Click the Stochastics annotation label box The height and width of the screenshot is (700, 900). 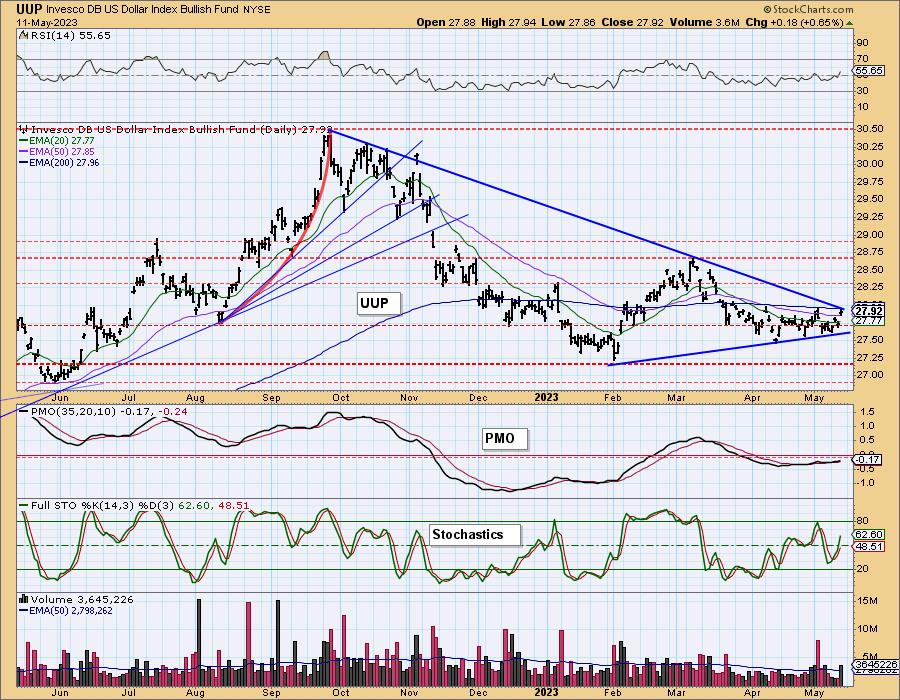(475, 534)
